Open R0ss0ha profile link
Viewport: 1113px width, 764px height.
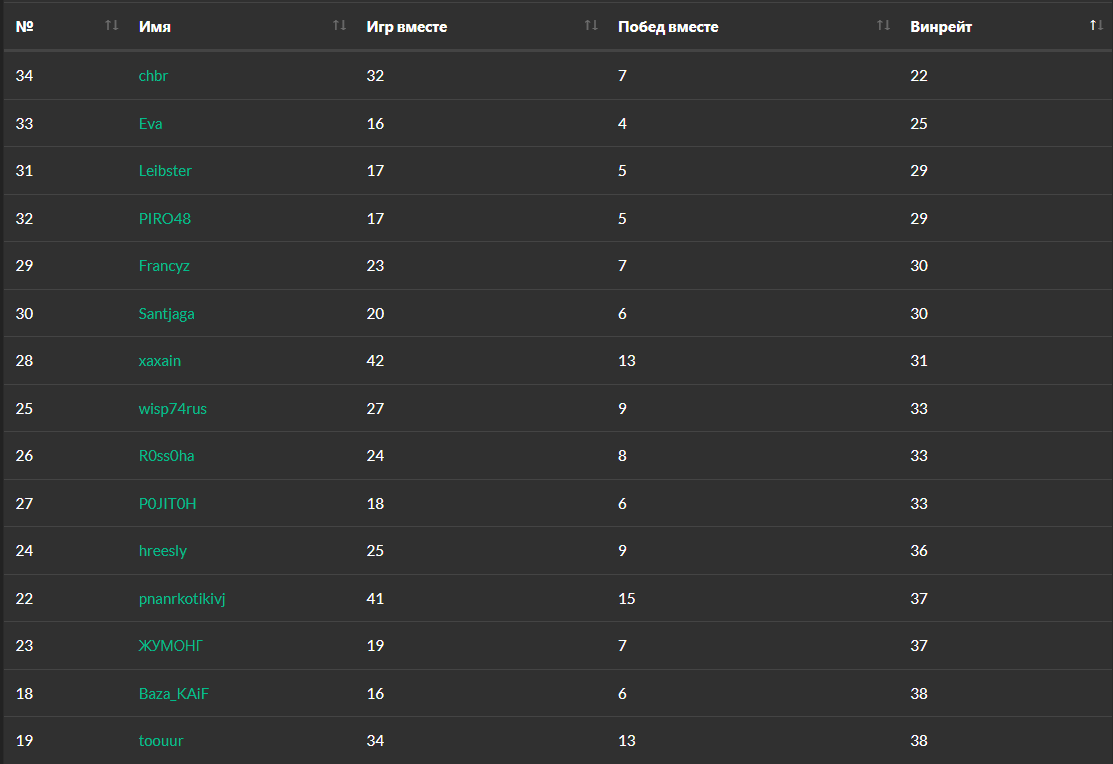167,456
